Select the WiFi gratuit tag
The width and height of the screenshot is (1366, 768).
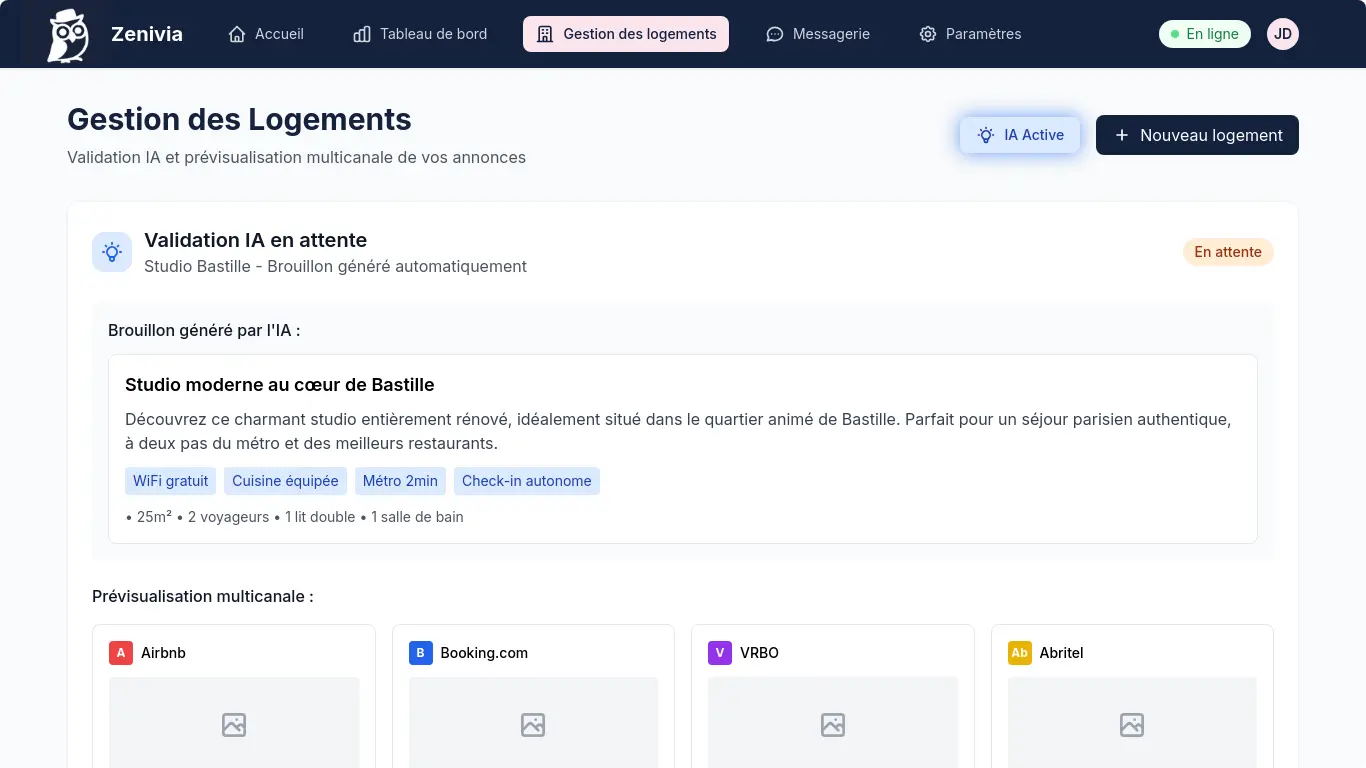click(x=170, y=481)
